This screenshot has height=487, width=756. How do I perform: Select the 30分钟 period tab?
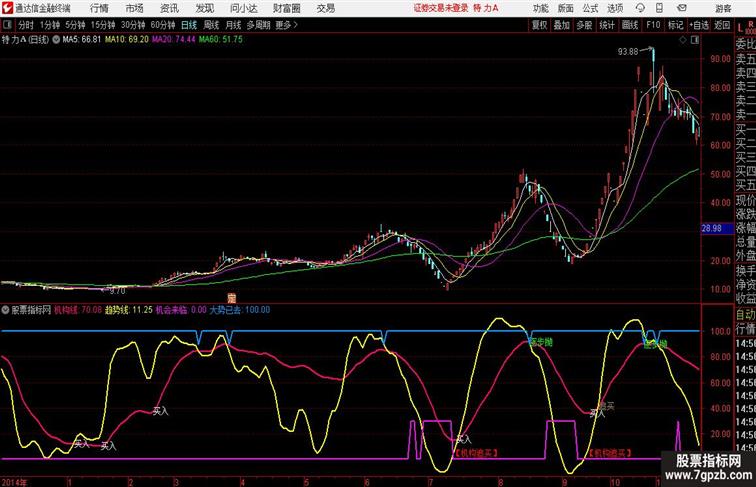click(133, 25)
